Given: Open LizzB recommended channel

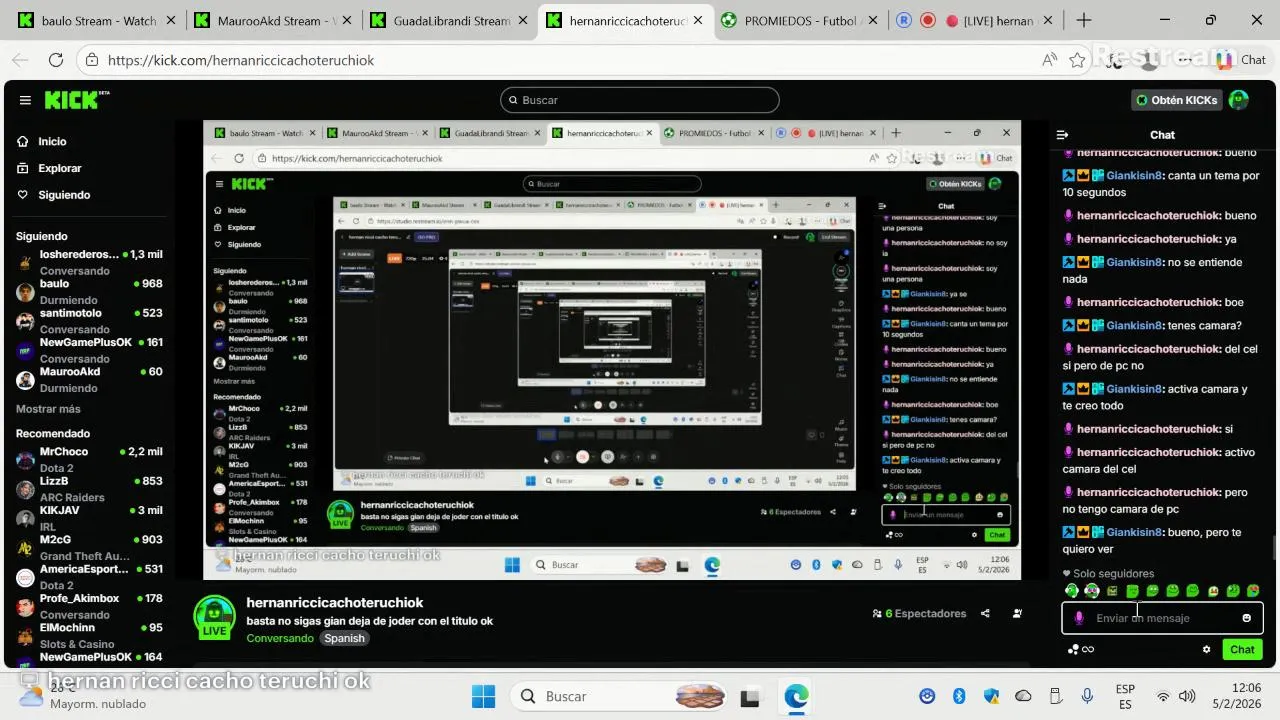Looking at the screenshot, I should (89, 488).
